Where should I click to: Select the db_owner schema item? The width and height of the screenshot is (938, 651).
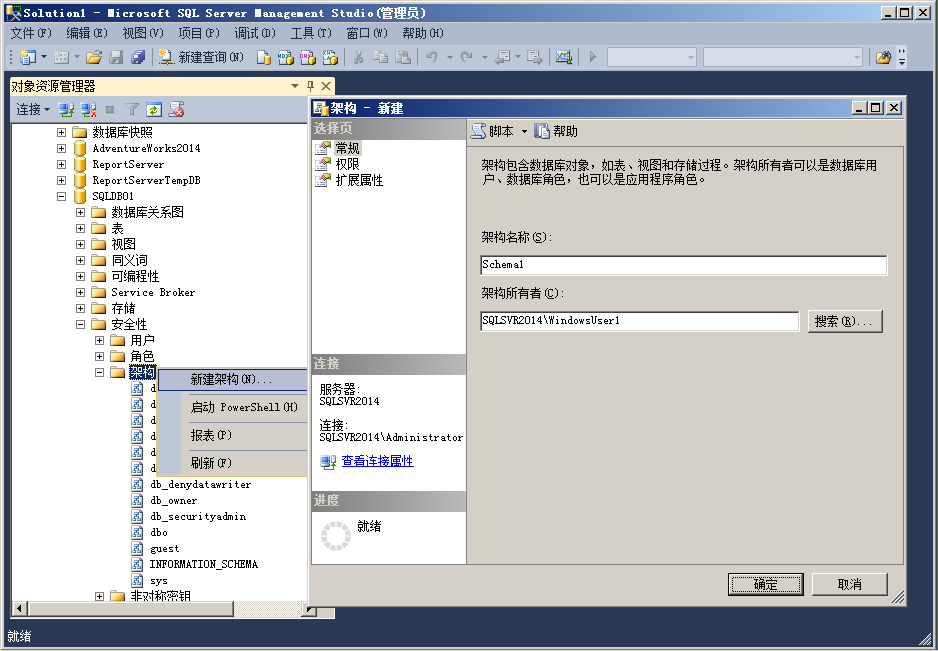click(173, 500)
